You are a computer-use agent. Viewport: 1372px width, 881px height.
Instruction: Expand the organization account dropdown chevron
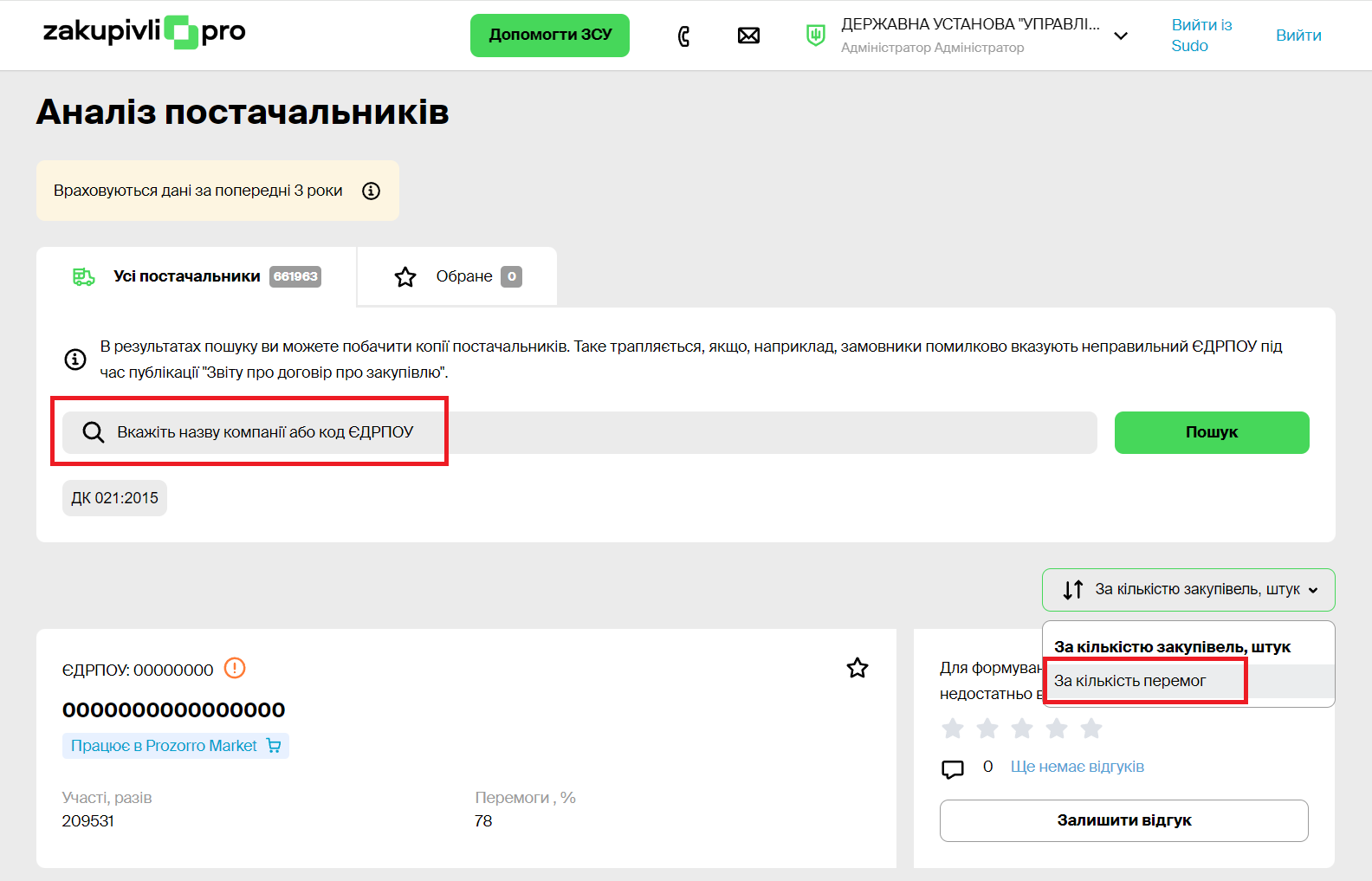point(1121,36)
